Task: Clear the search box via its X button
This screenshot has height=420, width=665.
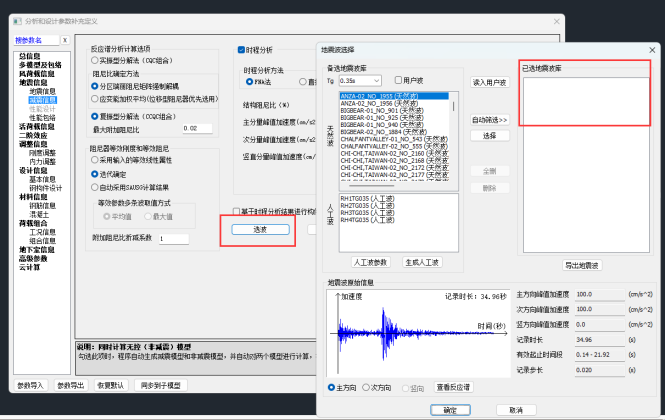Action: (x=65, y=41)
